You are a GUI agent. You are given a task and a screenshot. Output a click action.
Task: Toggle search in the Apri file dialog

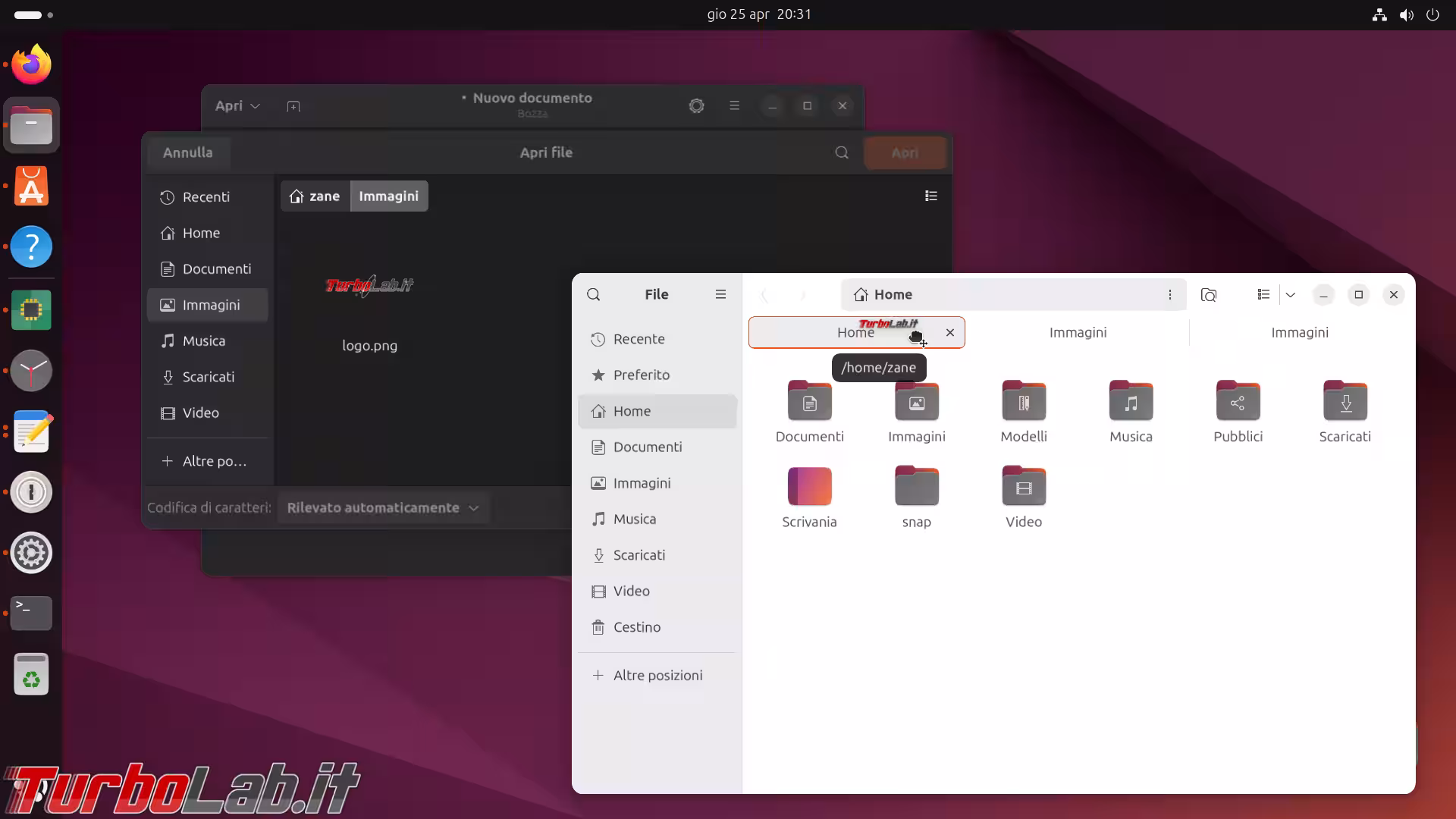(x=841, y=152)
